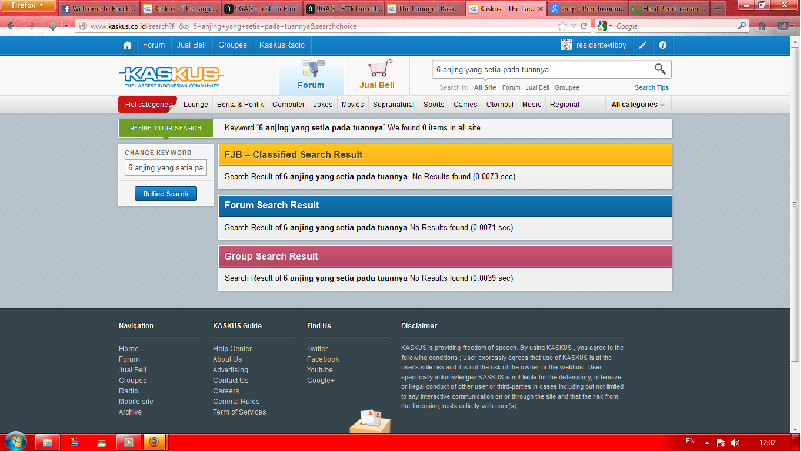Click the Refine Your Search green tab
801x452 pixels.
(166, 128)
